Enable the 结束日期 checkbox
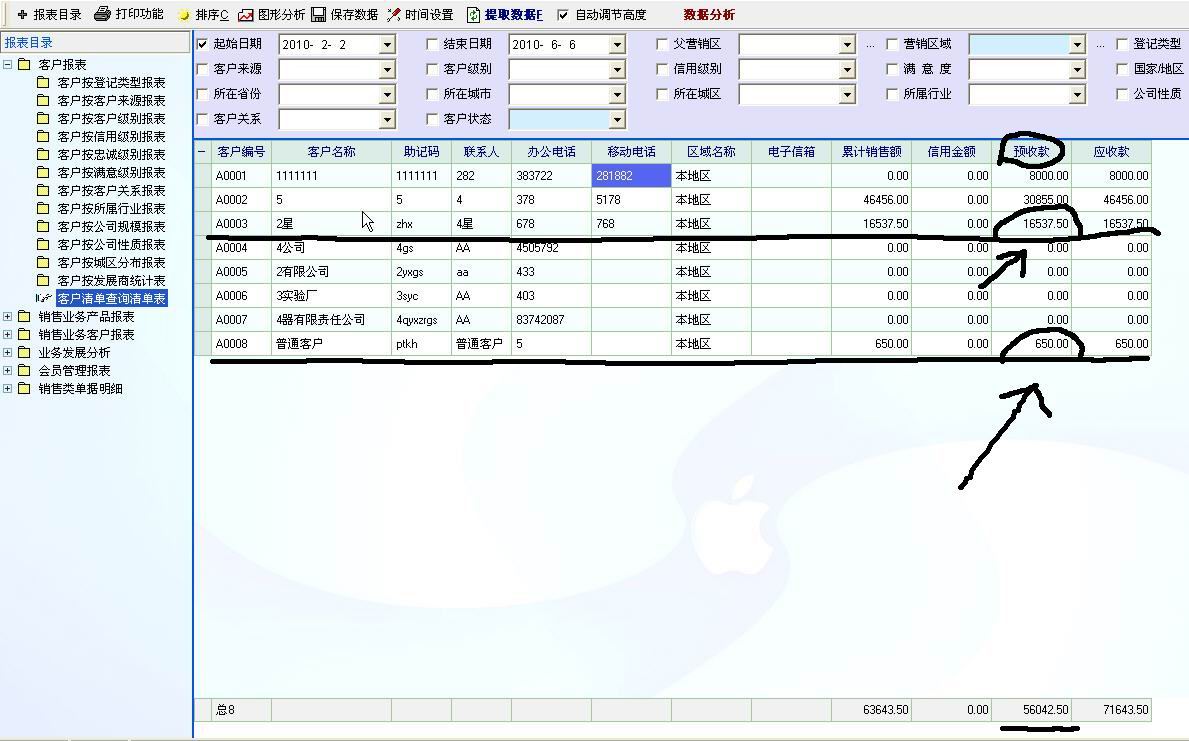The height and width of the screenshot is (741, 1189). pyautogui.click(x=432, y=44)
